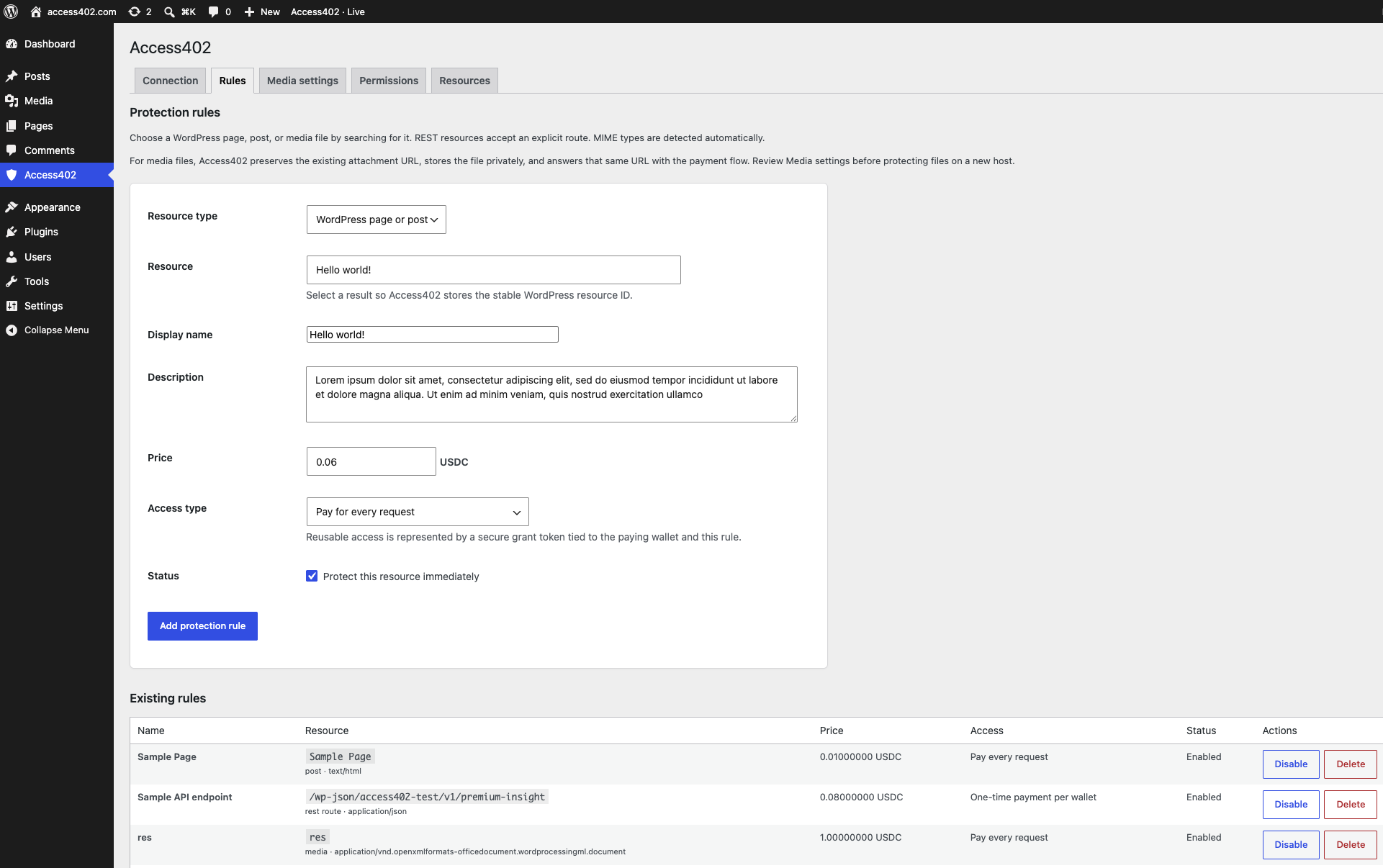Open the search magnifier icon
Viewport: 1383px width, 868px height.
click(169, 12)
